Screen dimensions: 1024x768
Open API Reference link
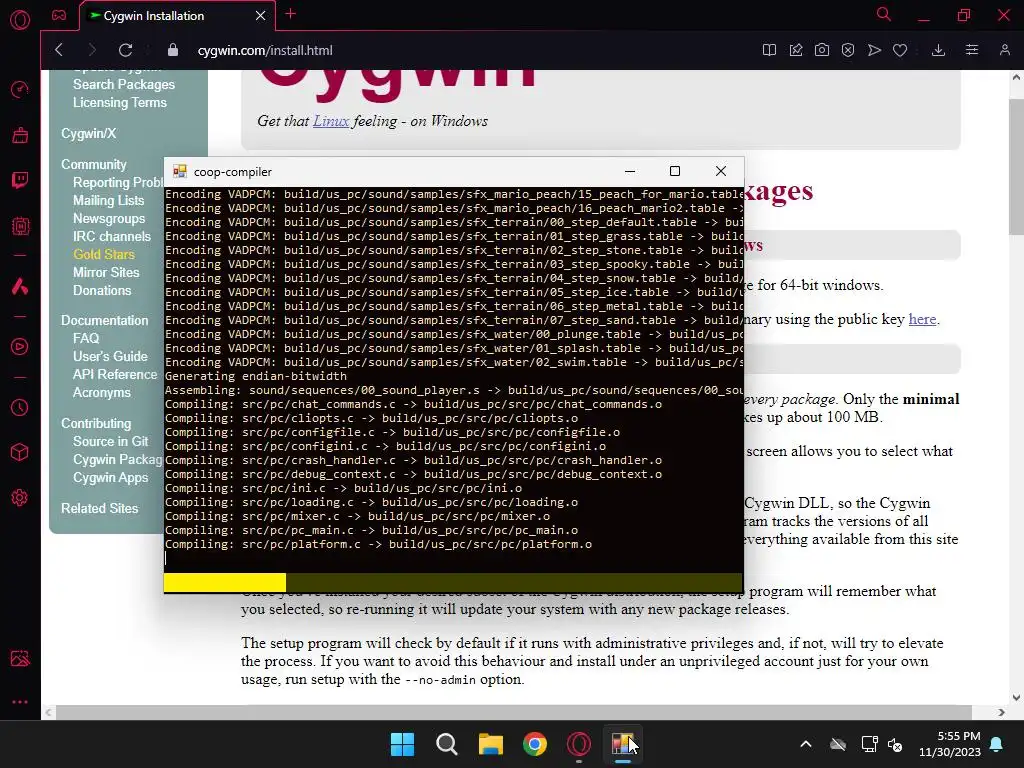115,374
